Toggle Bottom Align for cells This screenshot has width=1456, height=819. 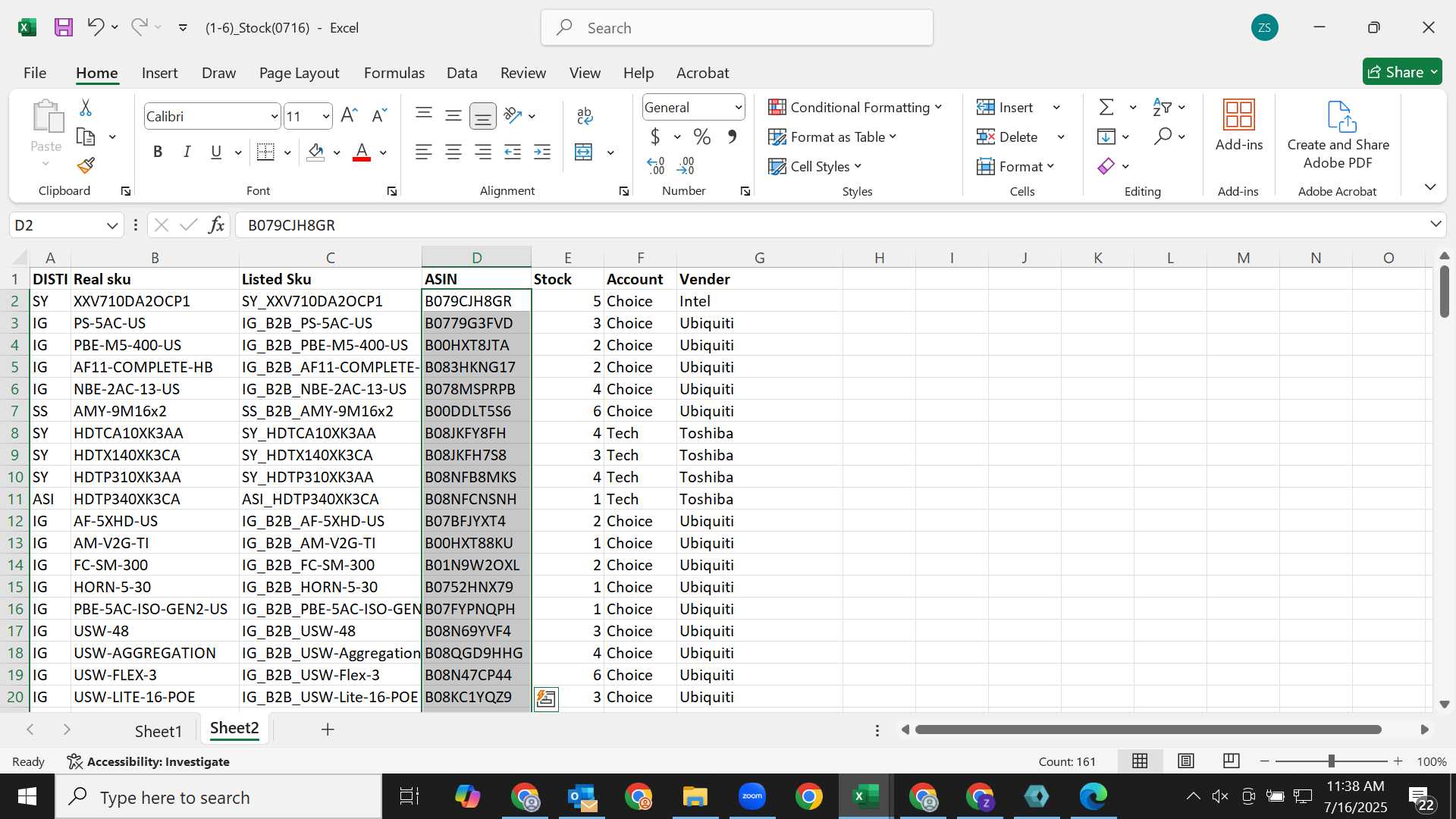coord(483,115)
